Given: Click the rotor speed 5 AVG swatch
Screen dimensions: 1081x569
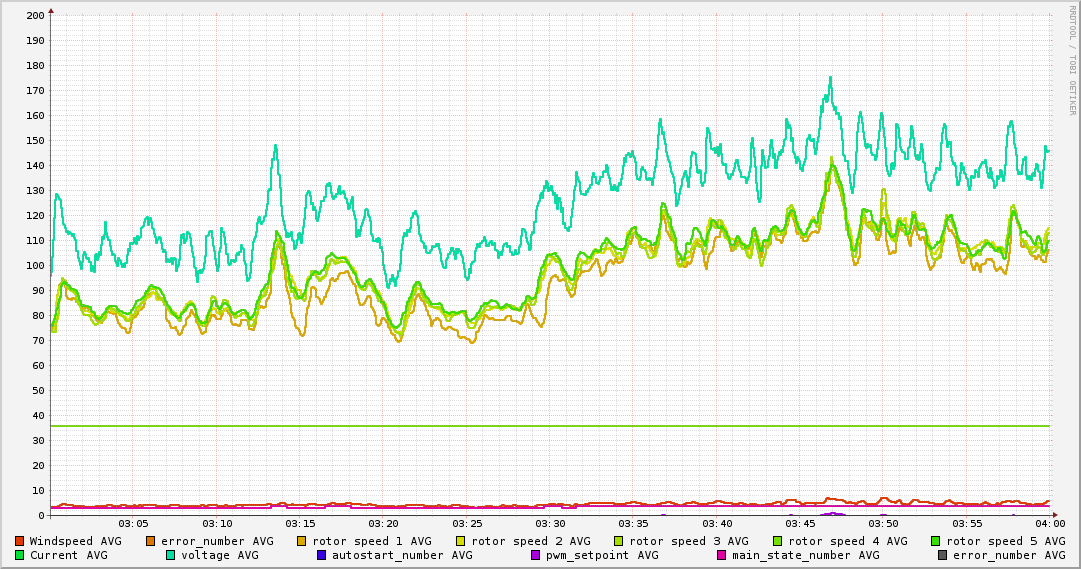Looking at the screenshot, I should click(936, 541).
